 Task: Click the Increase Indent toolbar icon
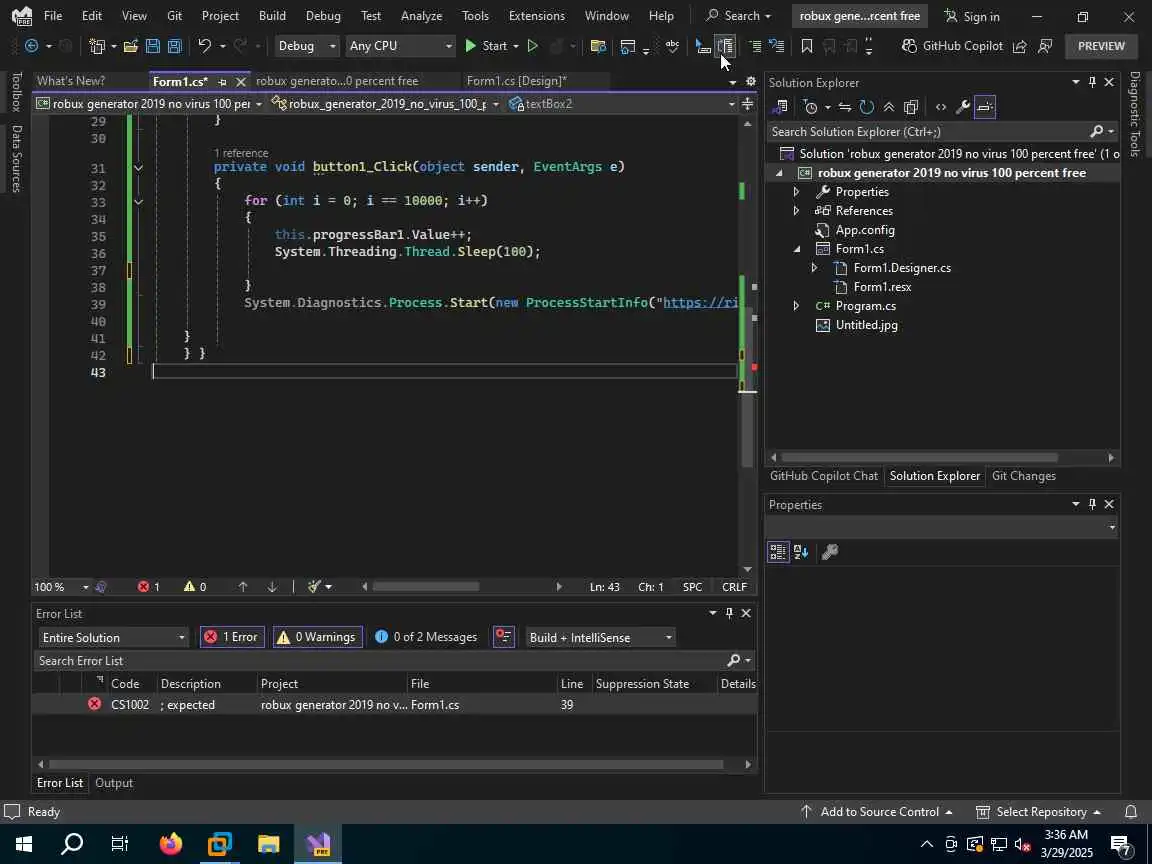pos(755,46)
